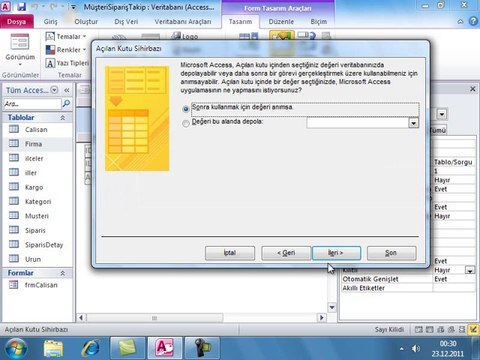Open the Renkler colors dropdown
Image resolution: width=480 pixels, height=360 pixels.
point(66,50)
